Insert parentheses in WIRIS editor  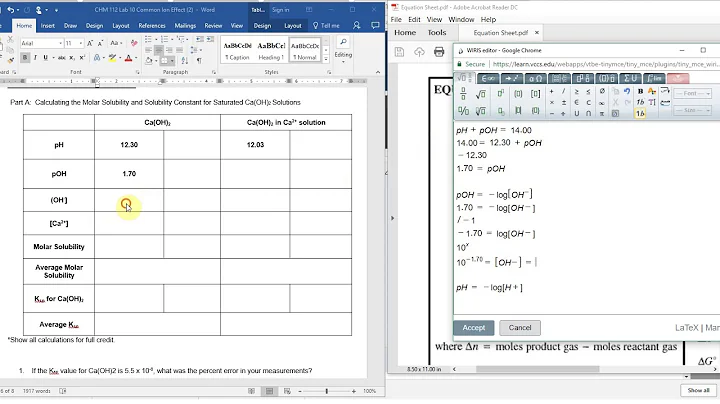pos(518,94)
